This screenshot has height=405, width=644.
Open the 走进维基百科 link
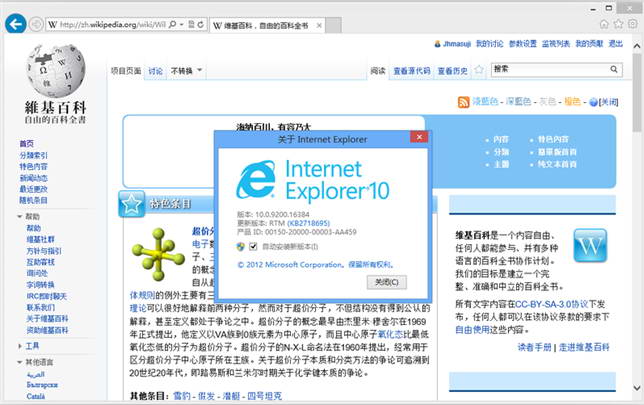tap(584, 347)
